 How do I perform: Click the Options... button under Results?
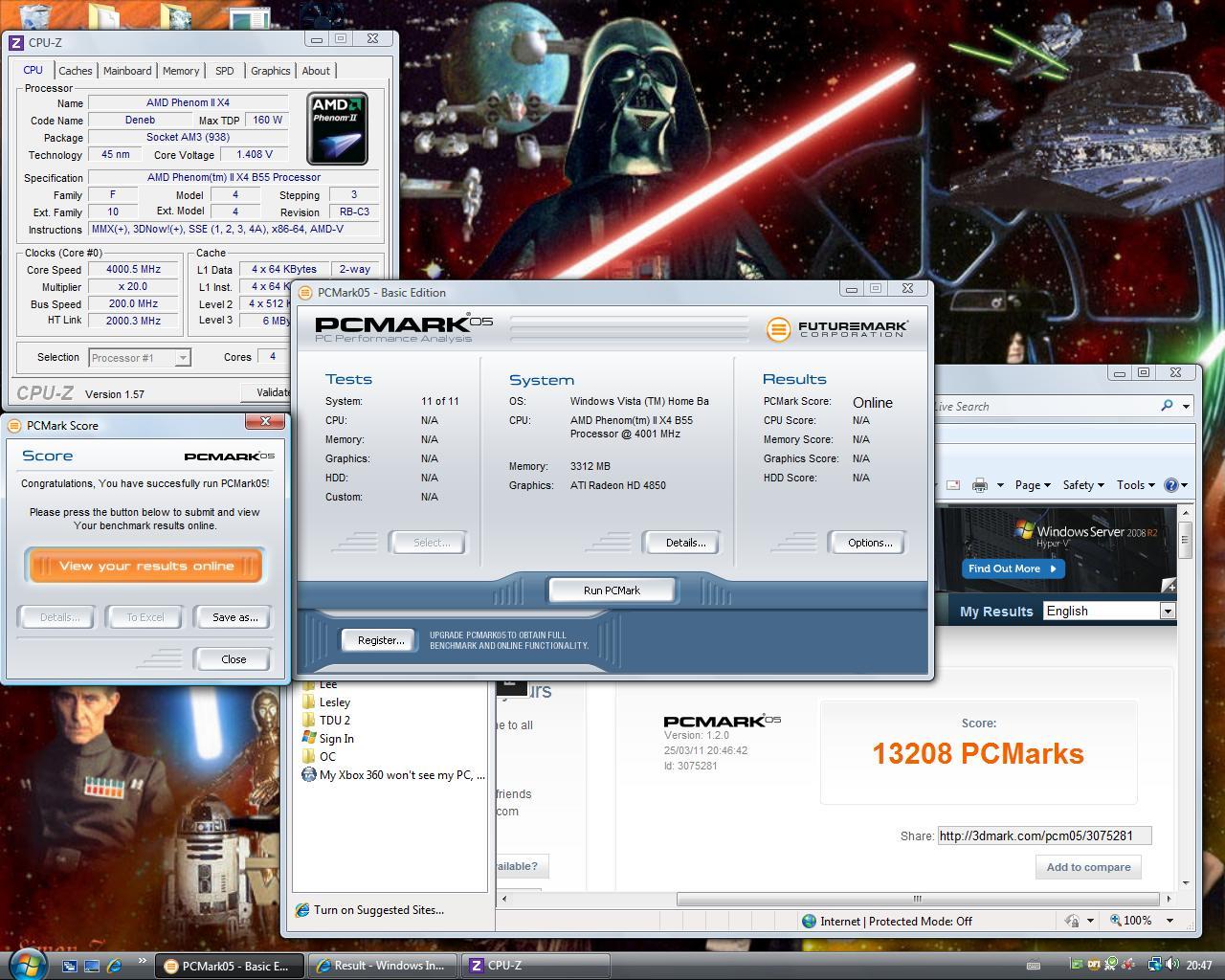point(869,543)
